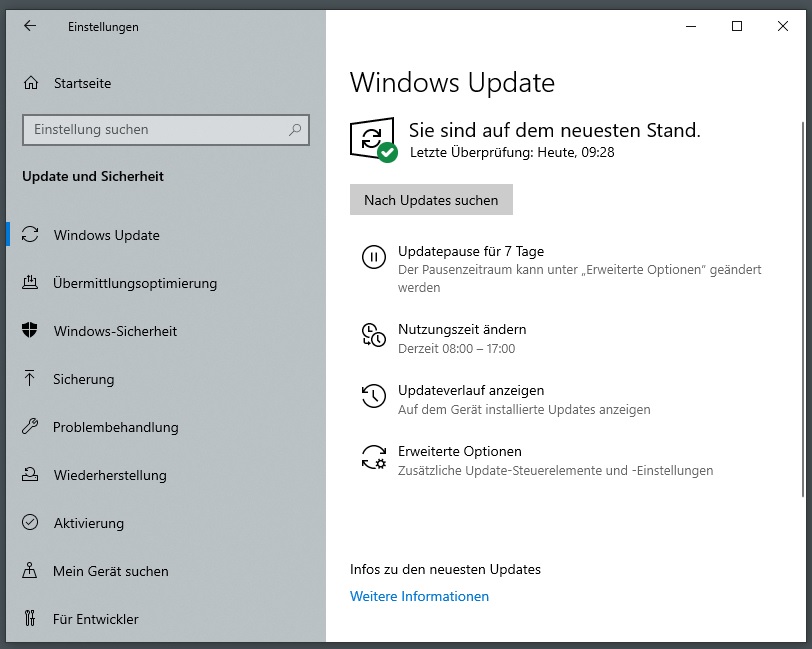Click the 'Update und Sicherheit' heading
The width and height of the screenshot is (812, 649).
(93, 176)
